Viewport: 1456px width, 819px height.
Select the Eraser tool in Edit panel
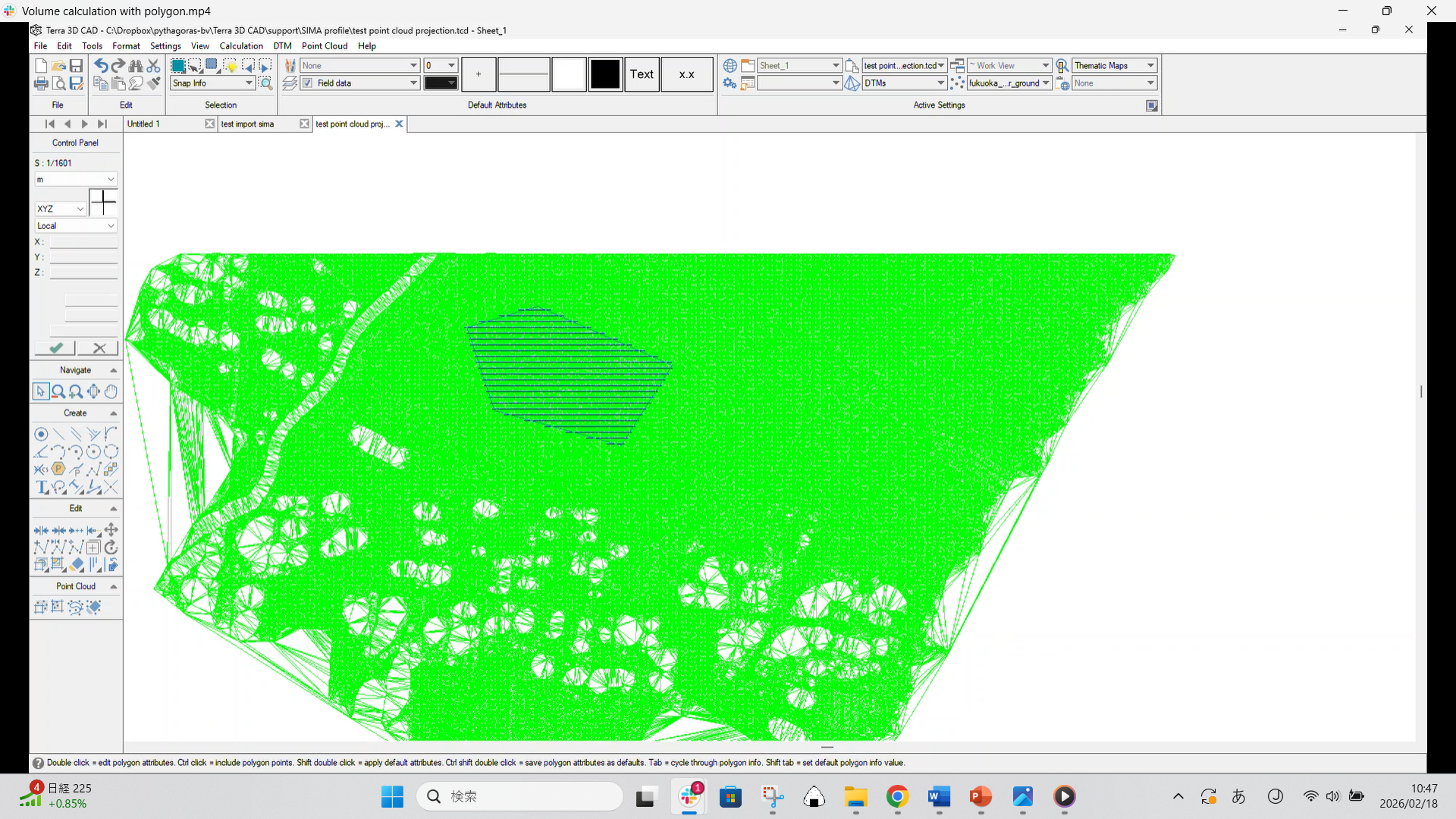pyautogui.click(x=76, y=566)
